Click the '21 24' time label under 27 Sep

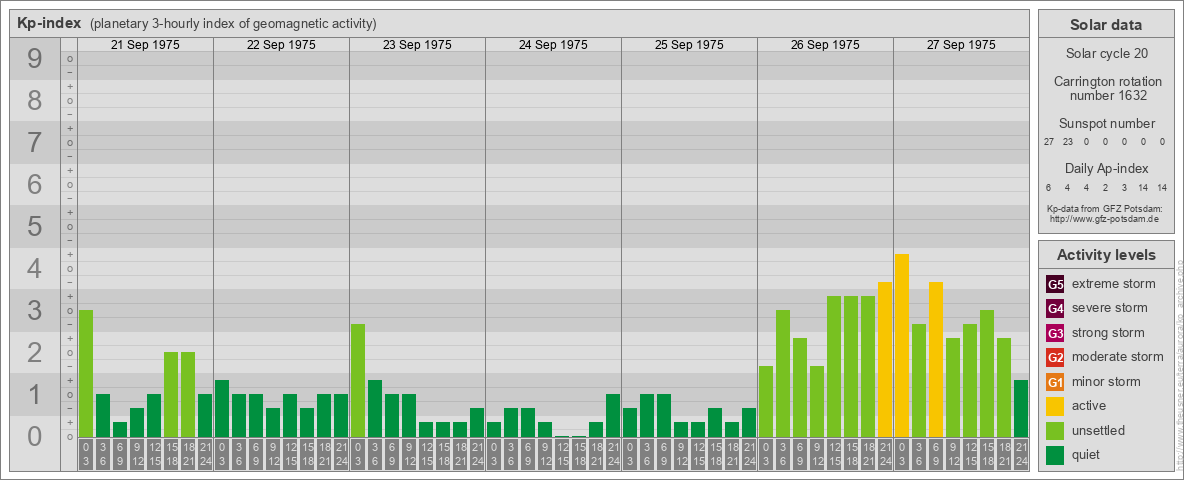tap(1021, 454)
